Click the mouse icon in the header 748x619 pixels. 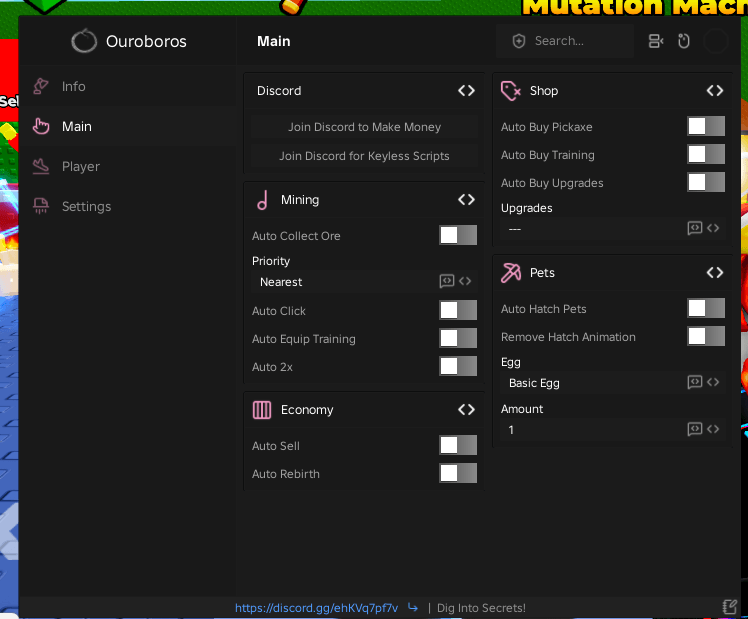684,41
